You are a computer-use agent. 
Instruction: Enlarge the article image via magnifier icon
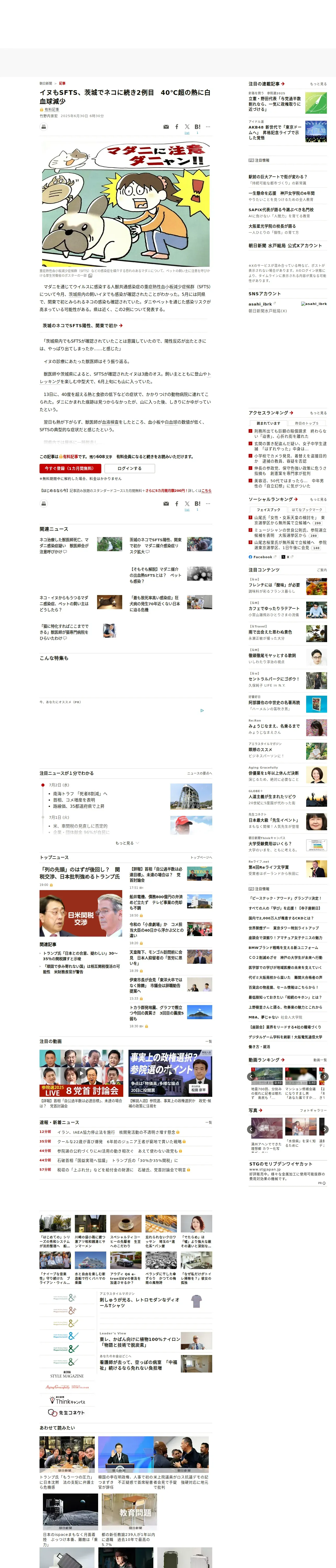90,276
